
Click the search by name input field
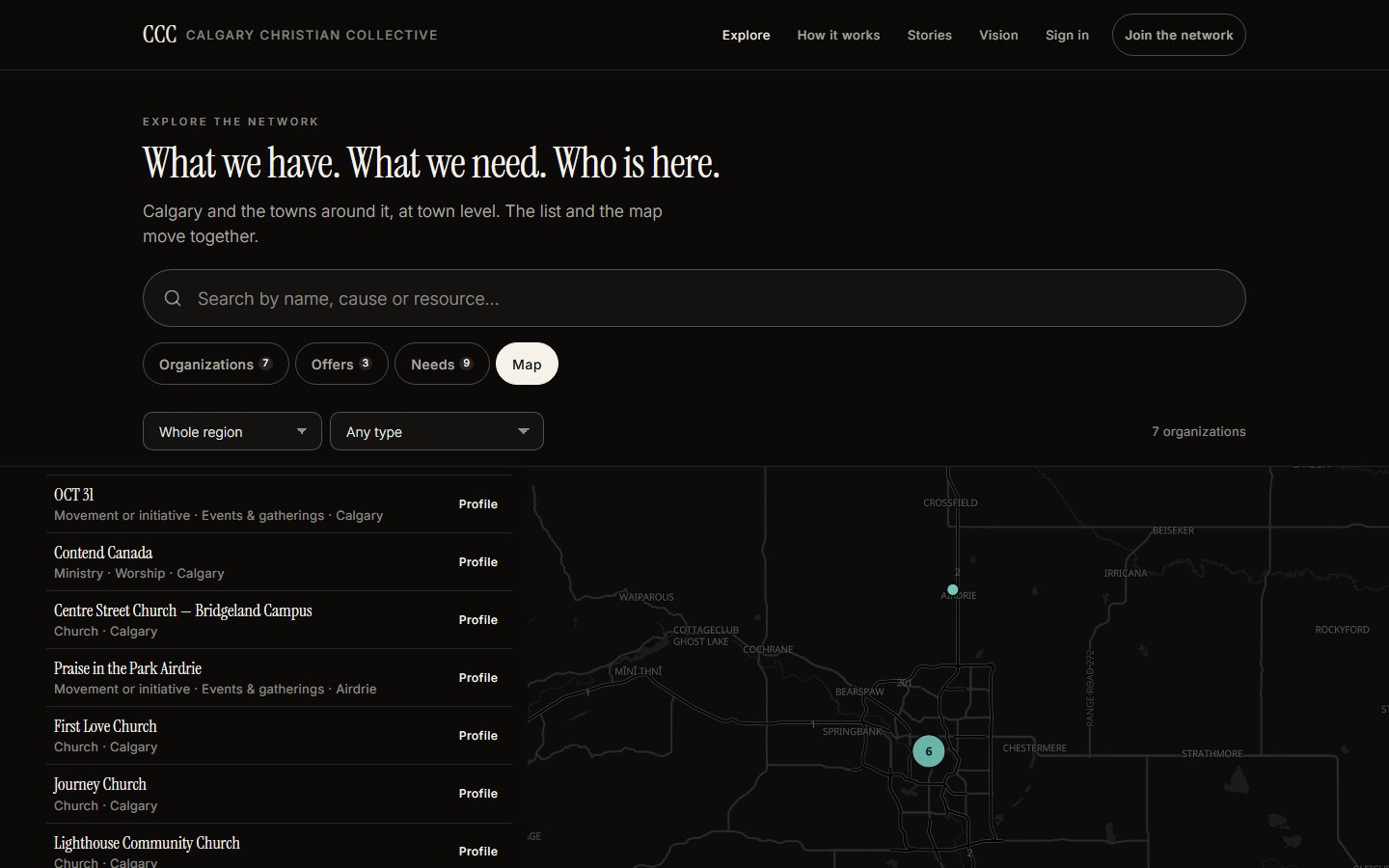tap(694, 298)
